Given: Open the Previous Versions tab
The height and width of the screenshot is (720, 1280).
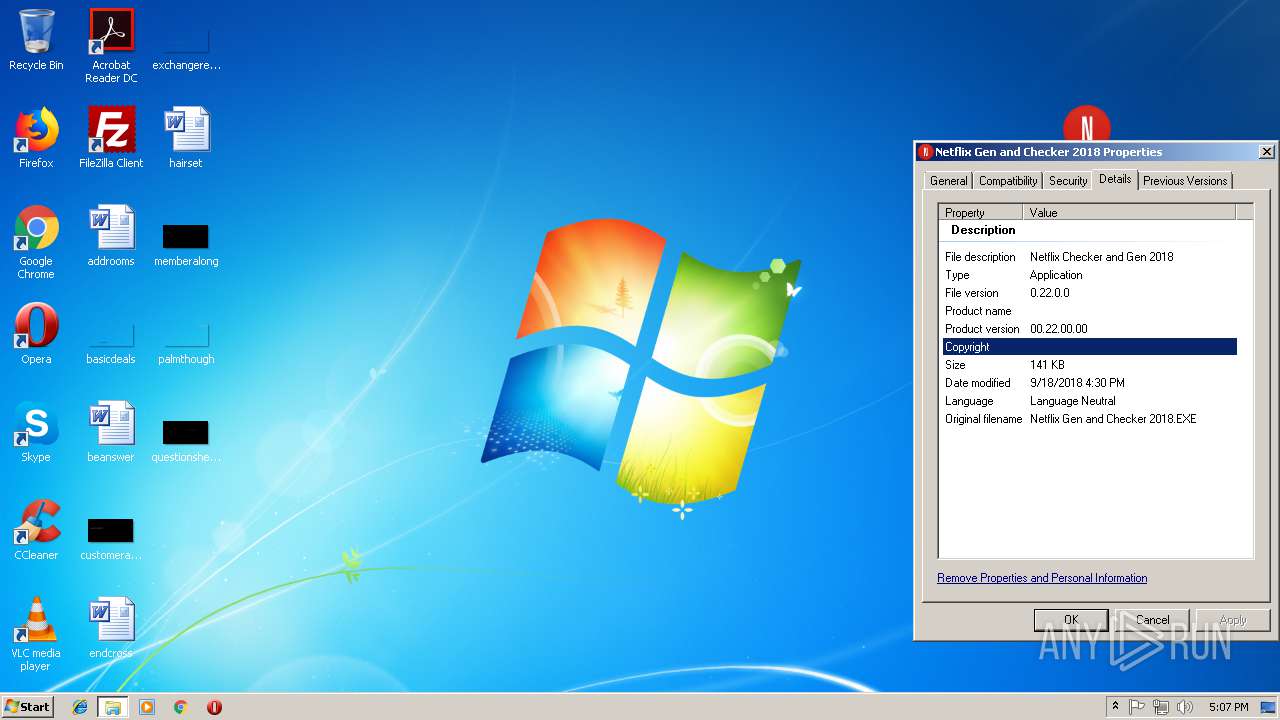Looking at the screenshot, I should pyautogui.click(x=1185, y=181).
